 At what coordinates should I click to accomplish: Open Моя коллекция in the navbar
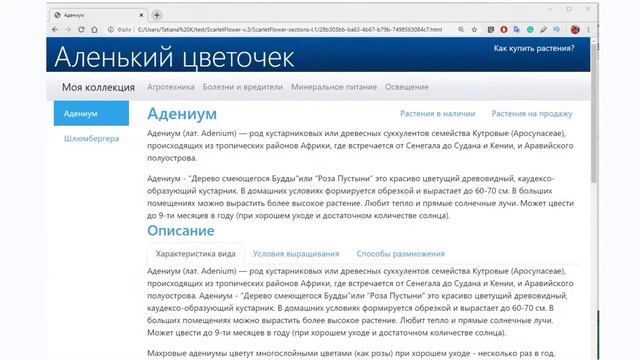[98, 87]
